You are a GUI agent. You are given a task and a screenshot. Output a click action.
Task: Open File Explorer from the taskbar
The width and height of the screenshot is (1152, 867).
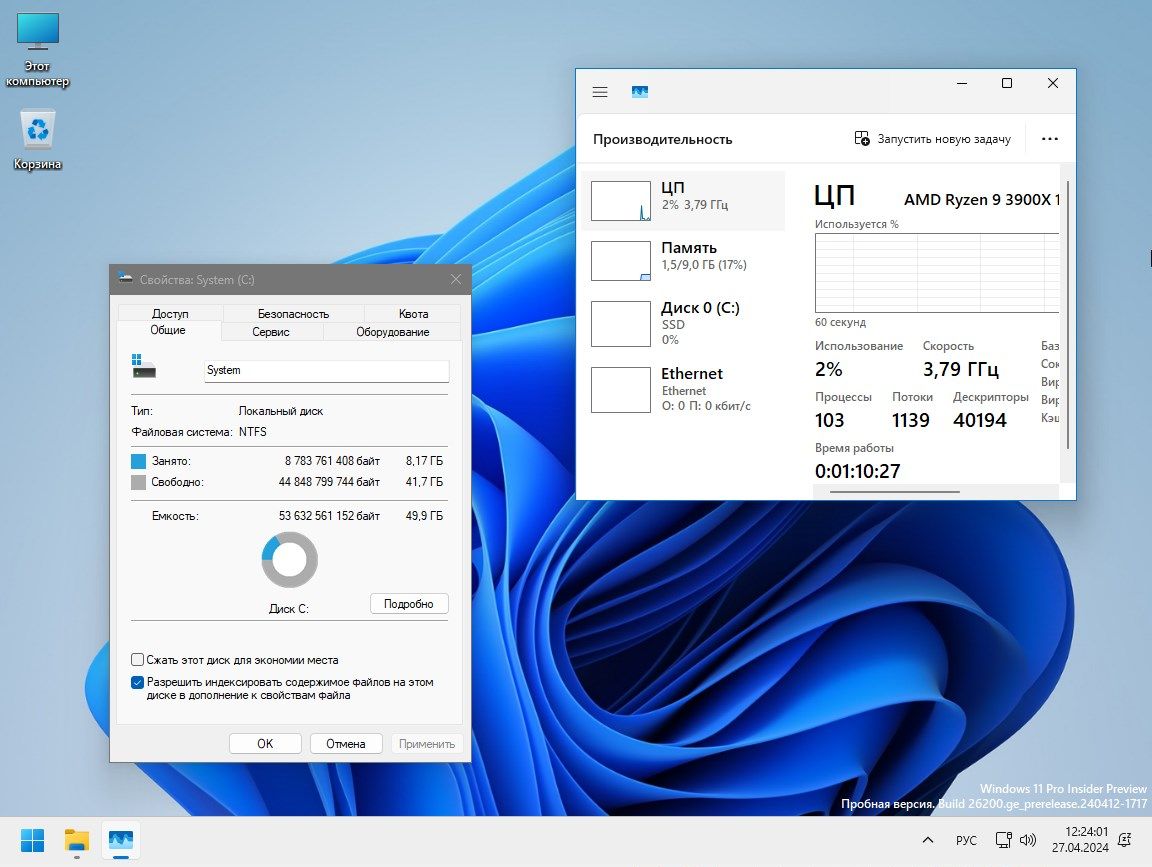point(76,840)
